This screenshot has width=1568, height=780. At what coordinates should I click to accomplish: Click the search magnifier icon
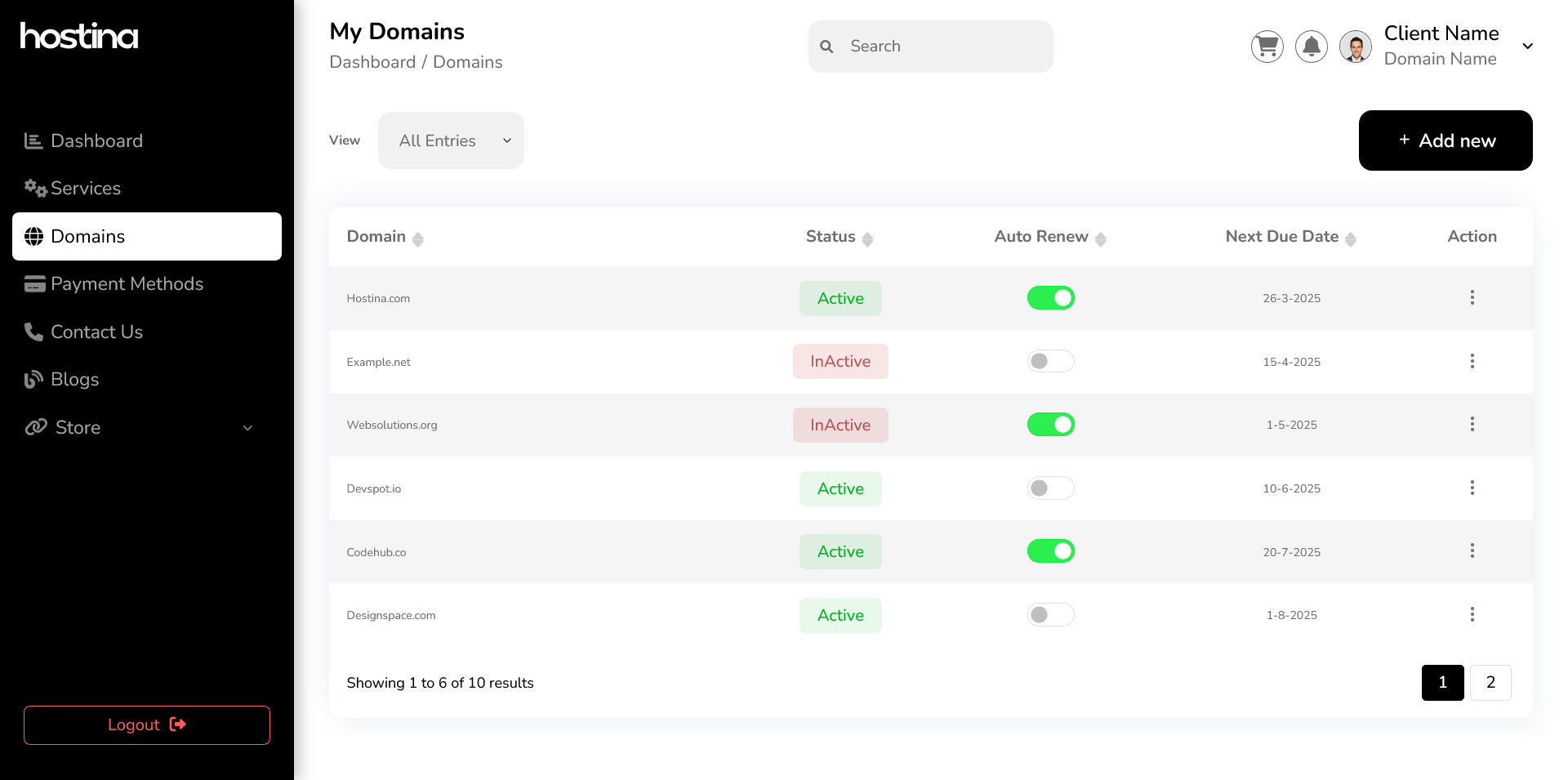(826, 47)
